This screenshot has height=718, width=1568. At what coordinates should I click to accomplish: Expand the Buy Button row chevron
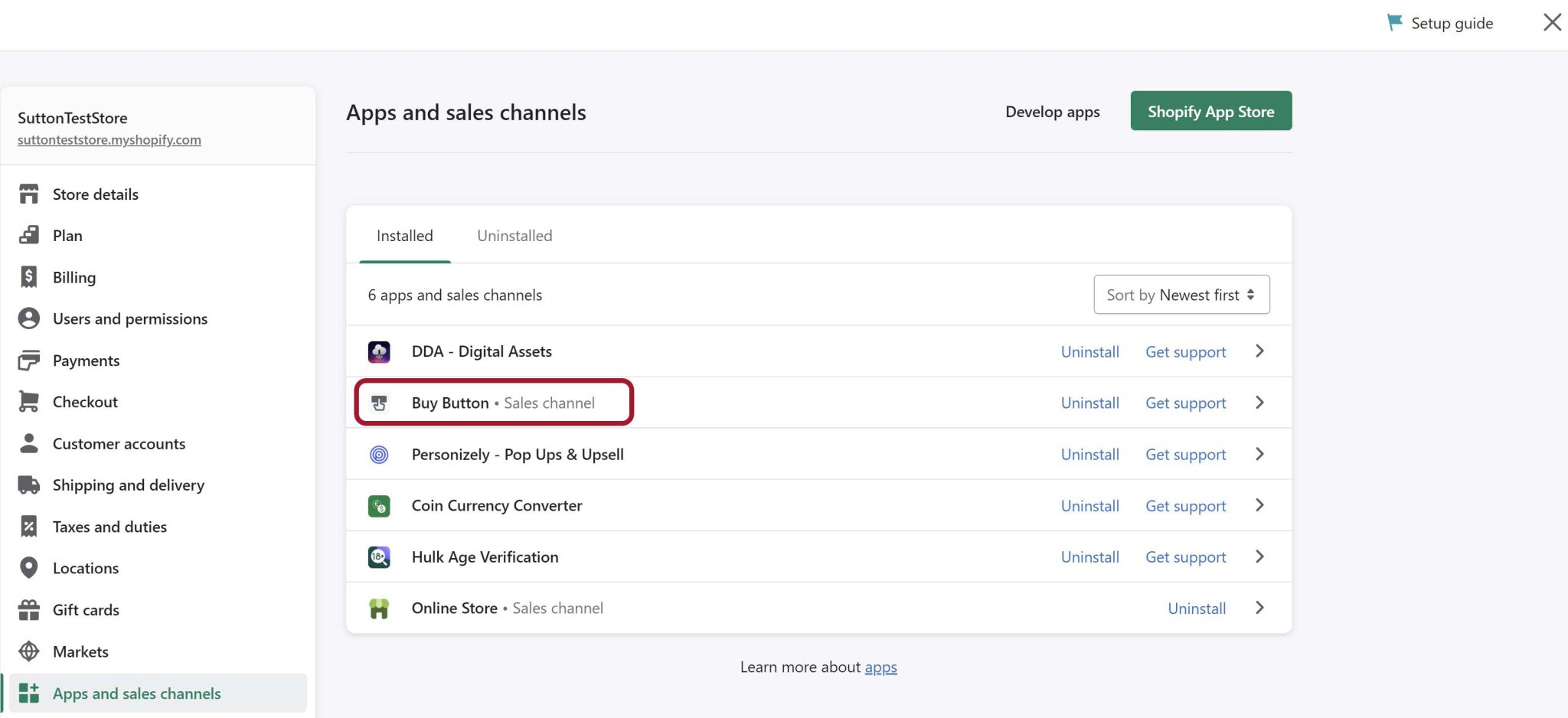(x=1259, y=403)
